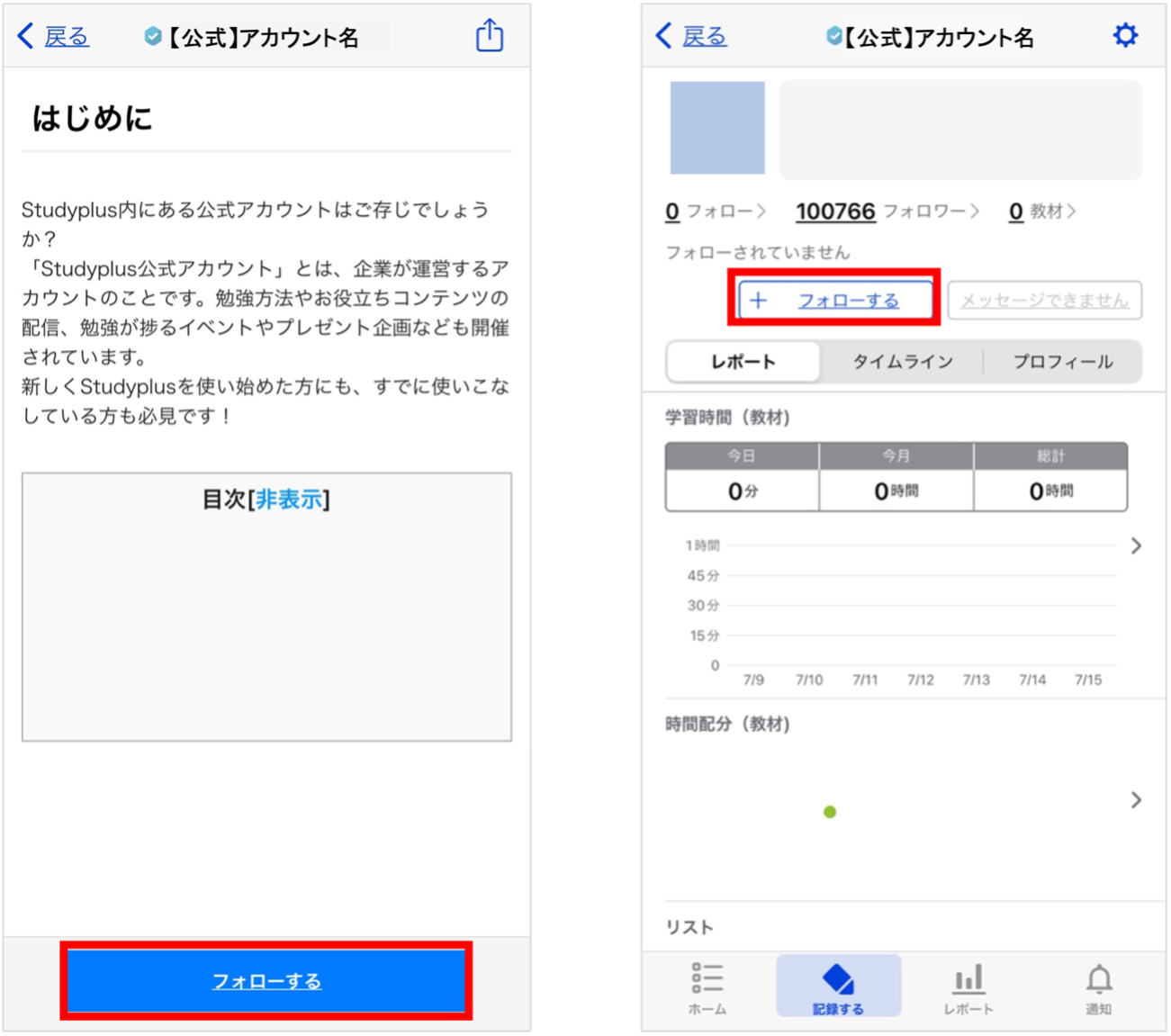Expand the 学習時間 chart with its chevron
The height and width of the screenshot is (1036, 1171).
1136,545
